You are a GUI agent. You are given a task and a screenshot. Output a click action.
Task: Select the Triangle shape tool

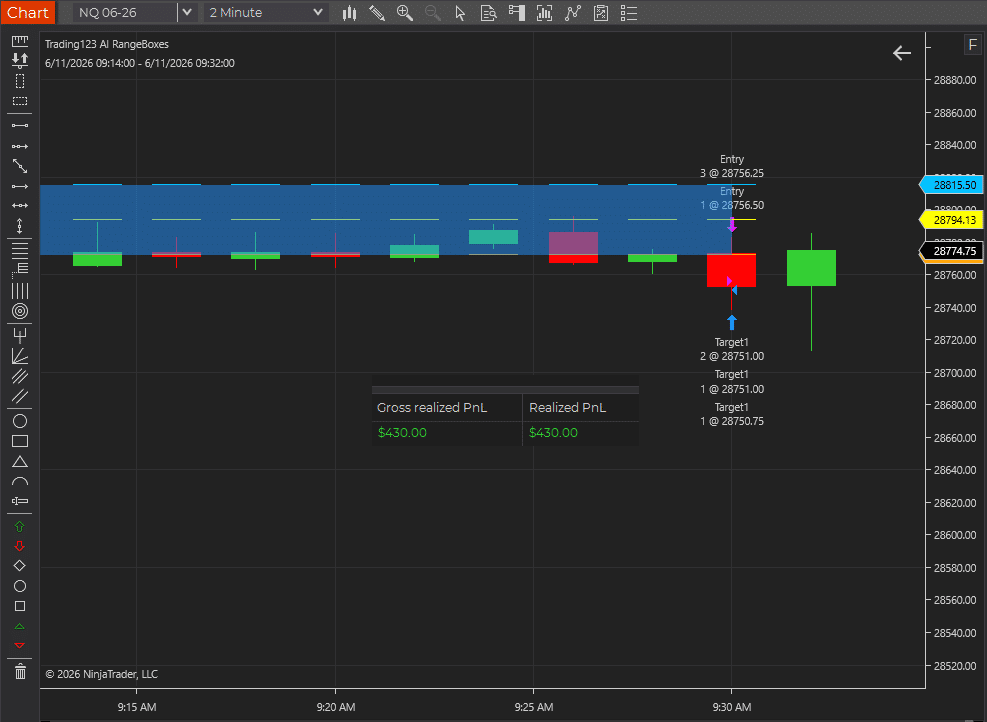20,461
